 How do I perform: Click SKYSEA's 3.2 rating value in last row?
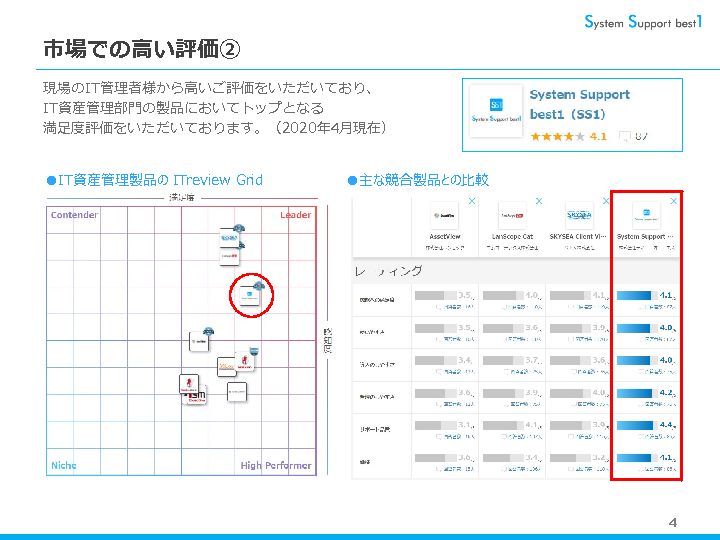point(599,458)
